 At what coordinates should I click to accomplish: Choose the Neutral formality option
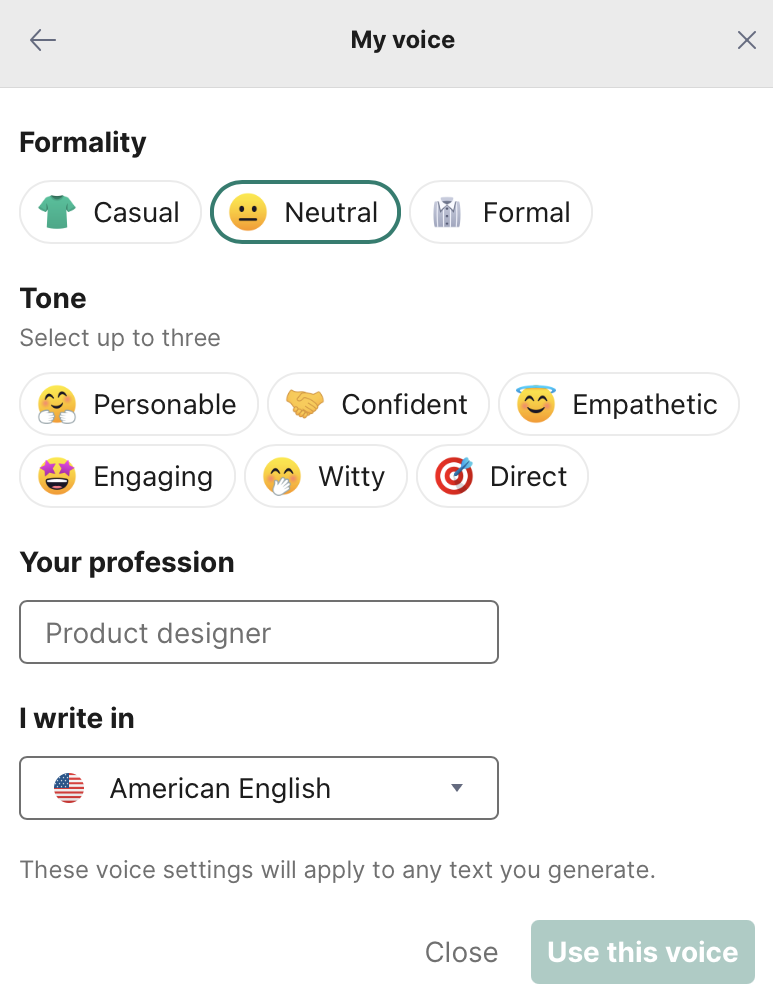pos(305,212)
